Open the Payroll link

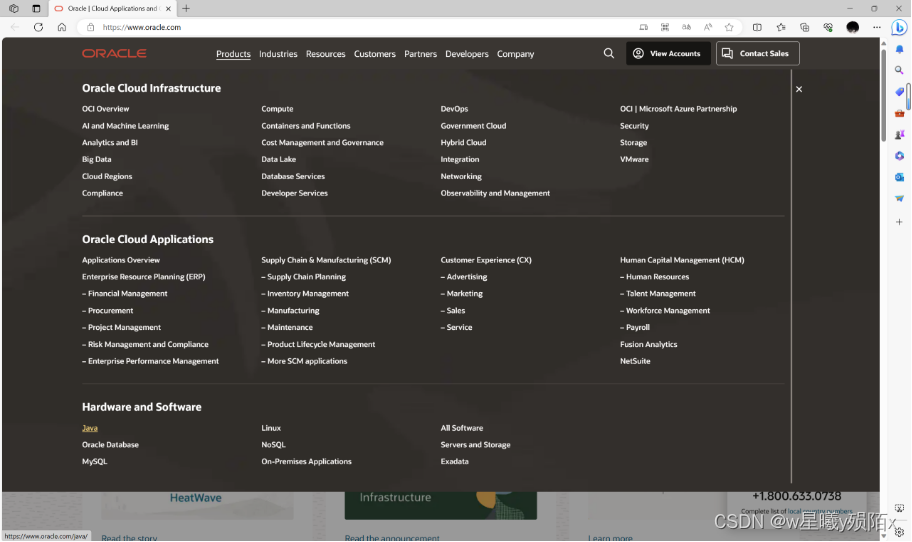tap(635, 327)
